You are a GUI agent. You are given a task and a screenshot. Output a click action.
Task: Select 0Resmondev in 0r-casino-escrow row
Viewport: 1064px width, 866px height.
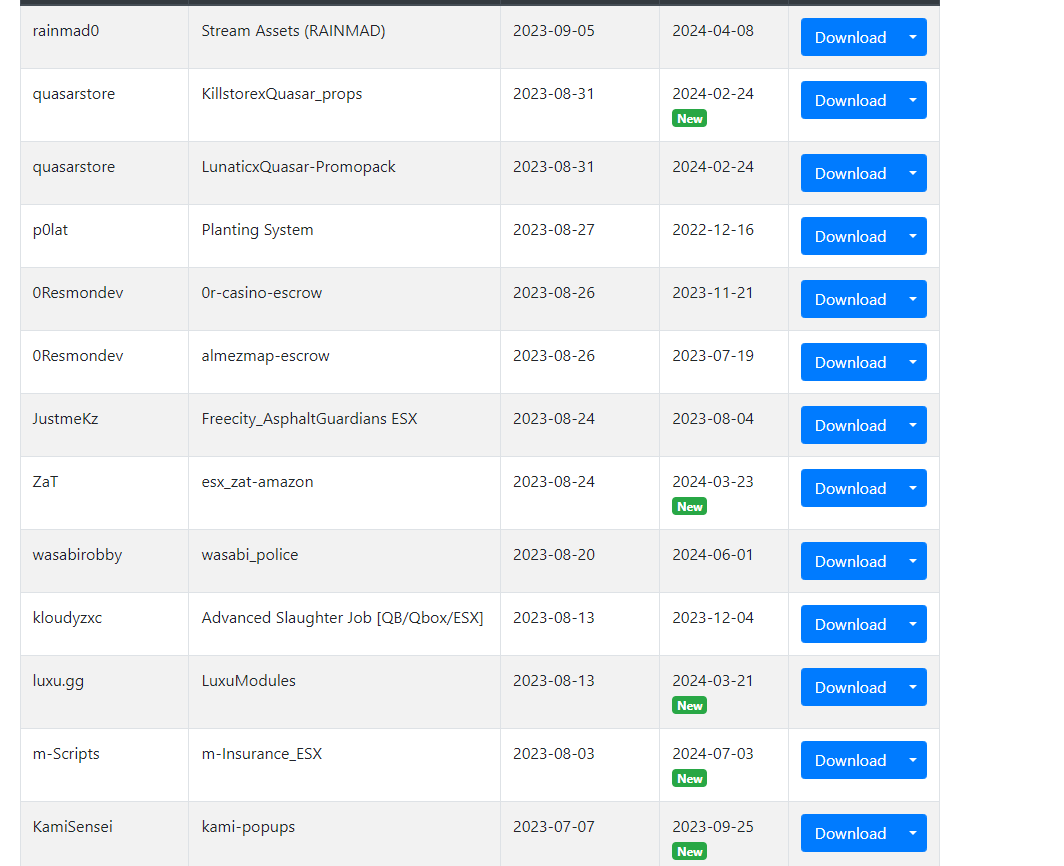coord(78,293)
